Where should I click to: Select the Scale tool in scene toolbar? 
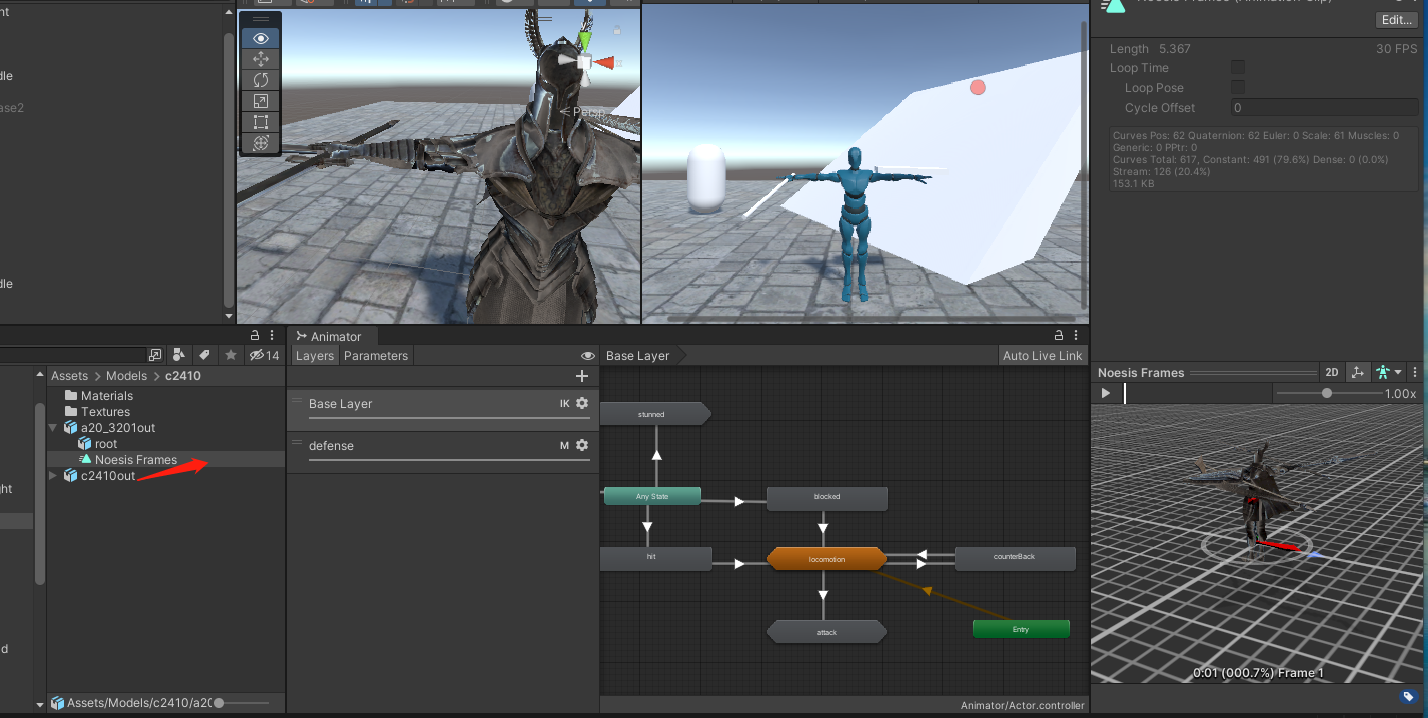(x=261, y=101)
